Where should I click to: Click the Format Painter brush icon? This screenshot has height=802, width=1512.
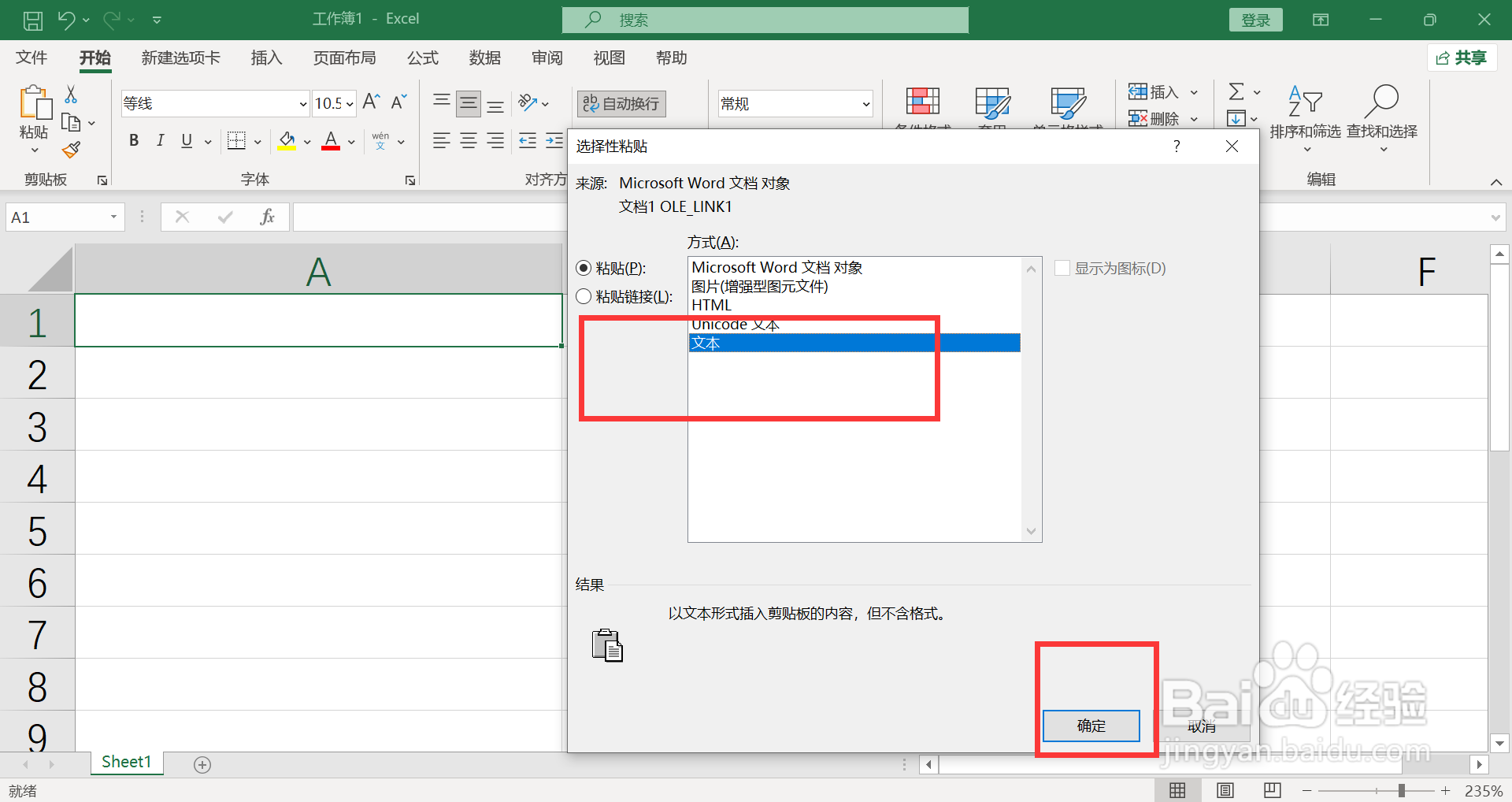[71, 150]
